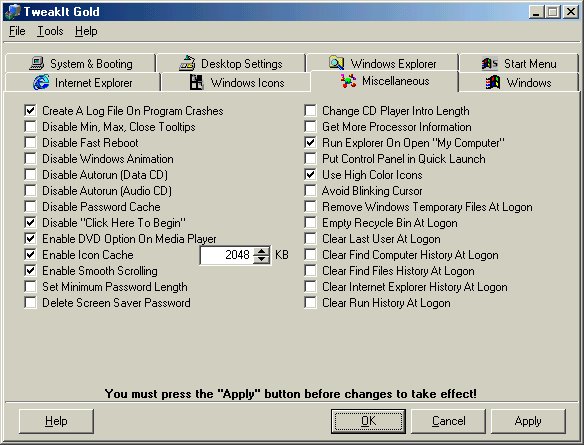Click the Miscellaneous tab icon
This screenshot has width=584, height=445.
[348, 81]
